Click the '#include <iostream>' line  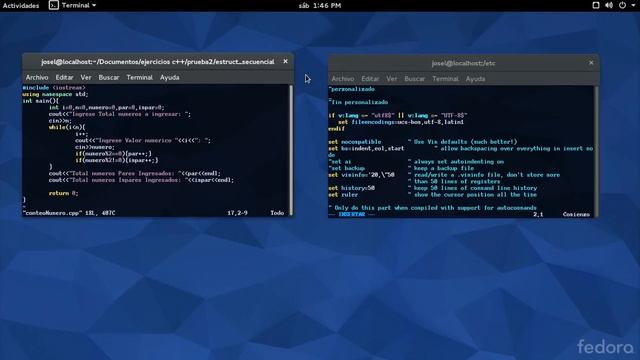pyautogui.click(x=54, y=87)
